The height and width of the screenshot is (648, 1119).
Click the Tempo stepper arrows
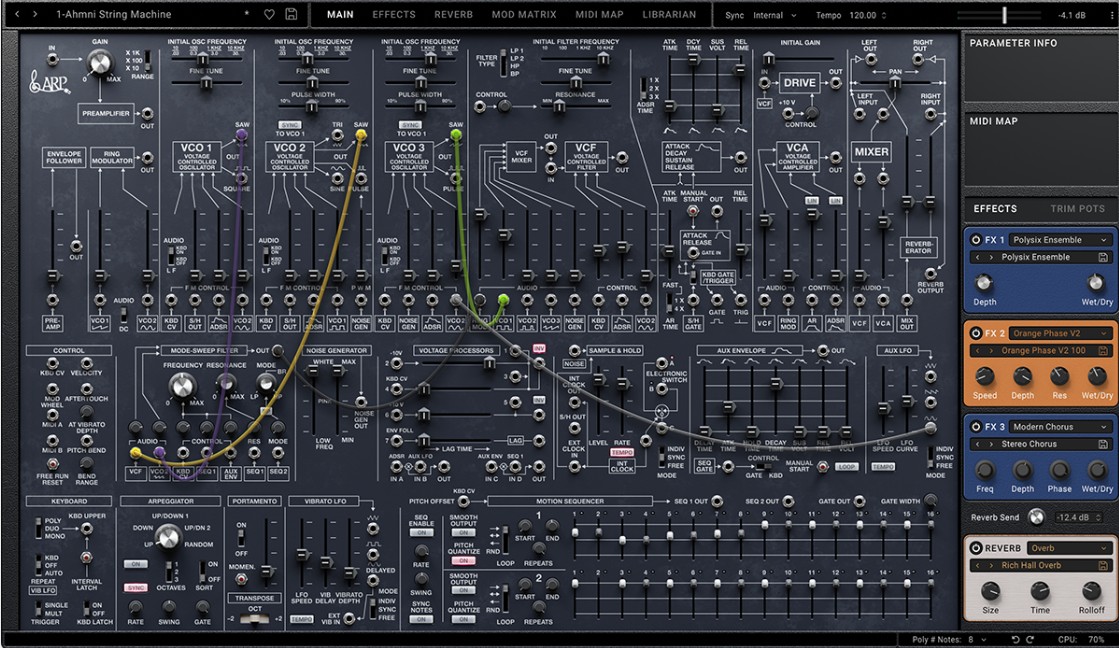[884, 15]
